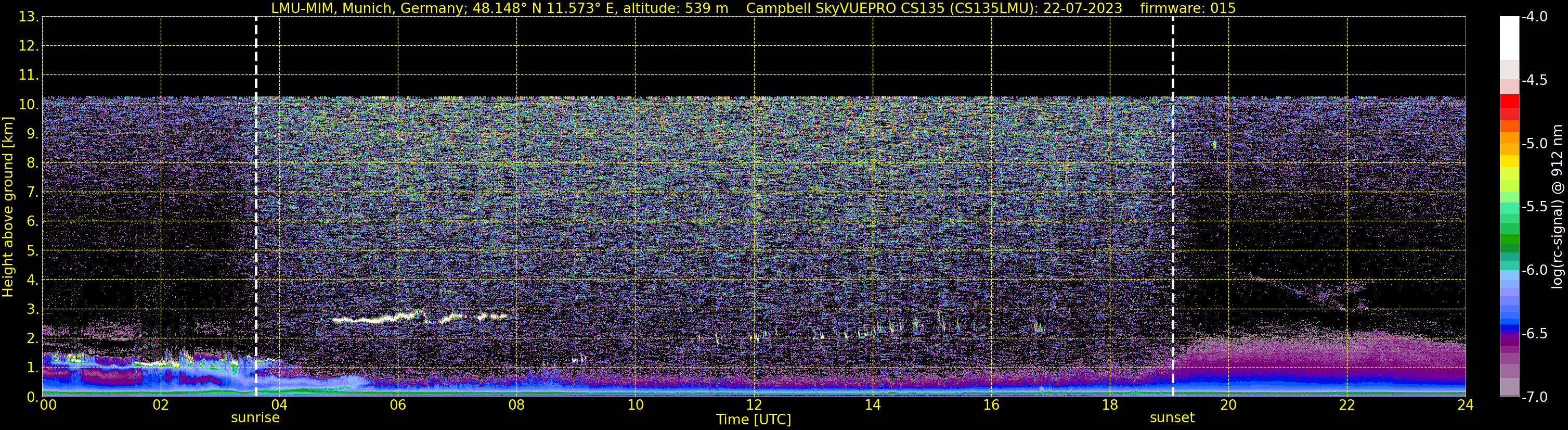Select the white dashed sunrise marker line

[256, 207]
